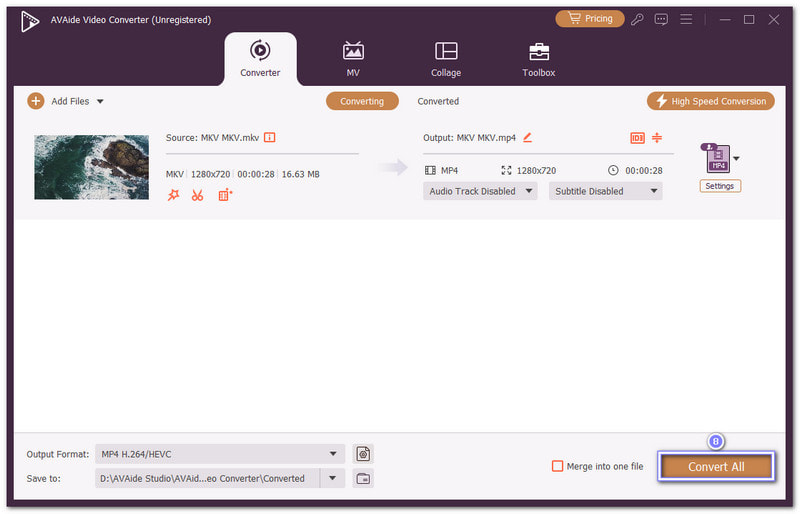Open the Output Format combo box
The width and height of the screenshot is (800, 514).
[220, 454]
